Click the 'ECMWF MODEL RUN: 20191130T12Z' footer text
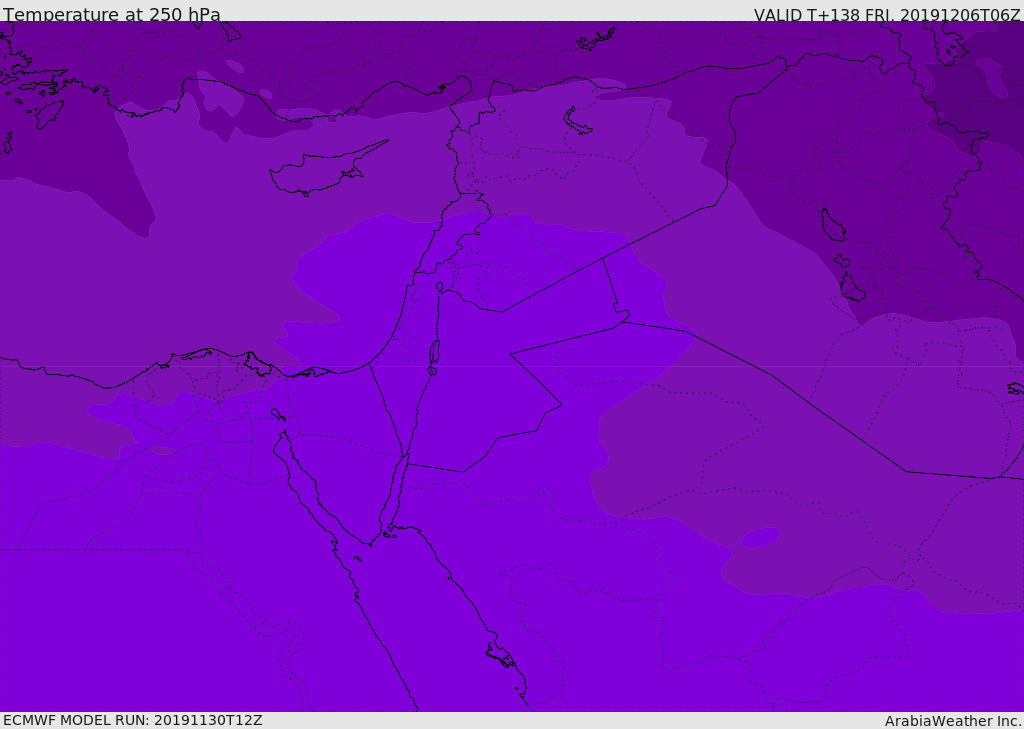Image resolution: width=1024 pixels, height=729 pixels. pyautogui.click(x=133, y=720)
